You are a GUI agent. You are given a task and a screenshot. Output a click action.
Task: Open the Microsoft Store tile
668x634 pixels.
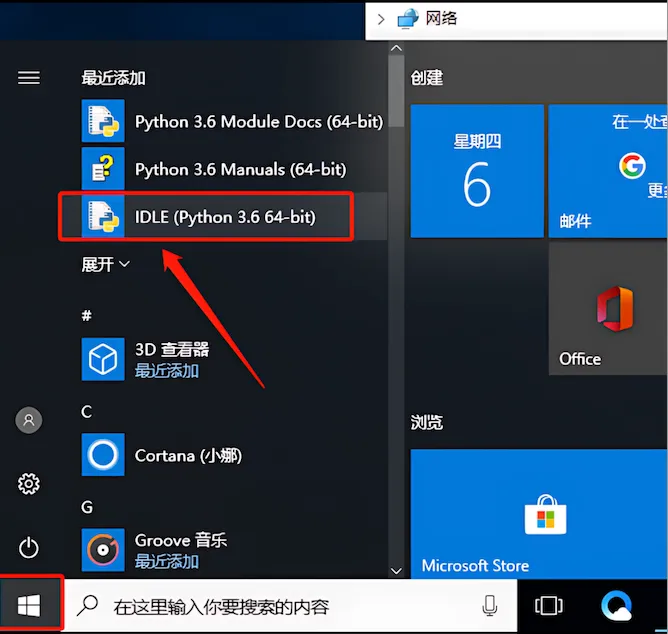pyautogui.click(x=539, y=513)
